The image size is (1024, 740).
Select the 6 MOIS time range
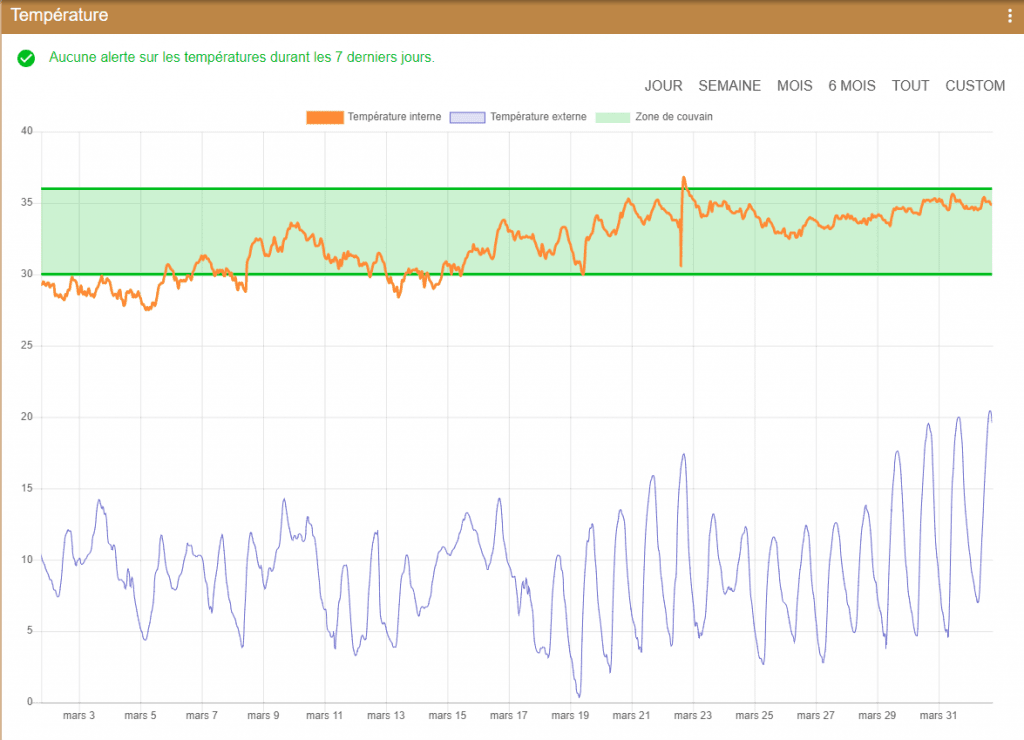click(852, 86)
